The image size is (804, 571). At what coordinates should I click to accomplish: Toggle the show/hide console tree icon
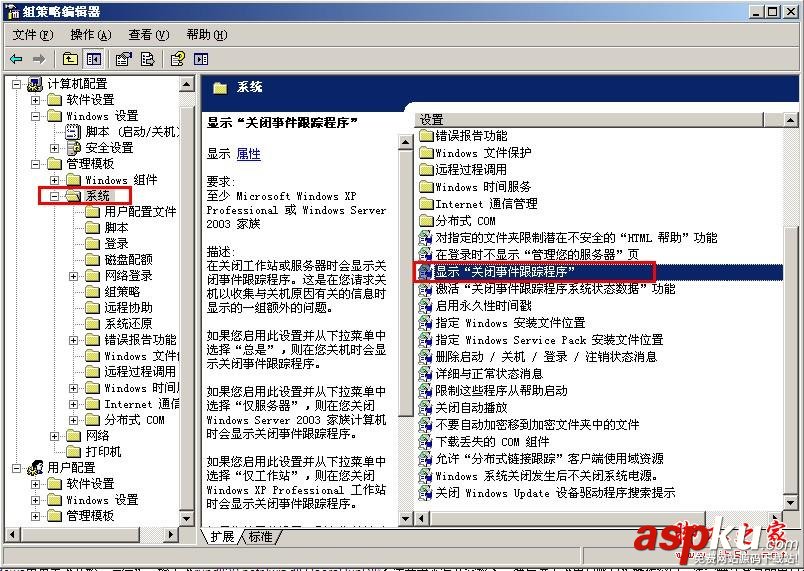coord(93,59)
